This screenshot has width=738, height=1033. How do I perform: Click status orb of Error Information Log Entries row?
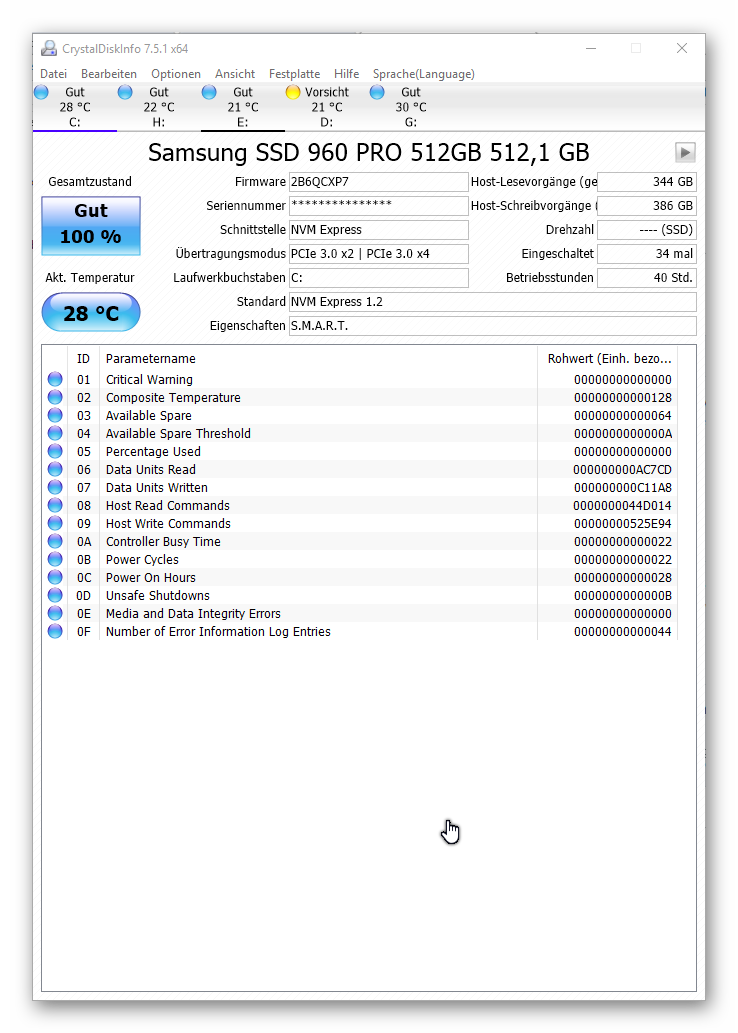pos(55,632)
